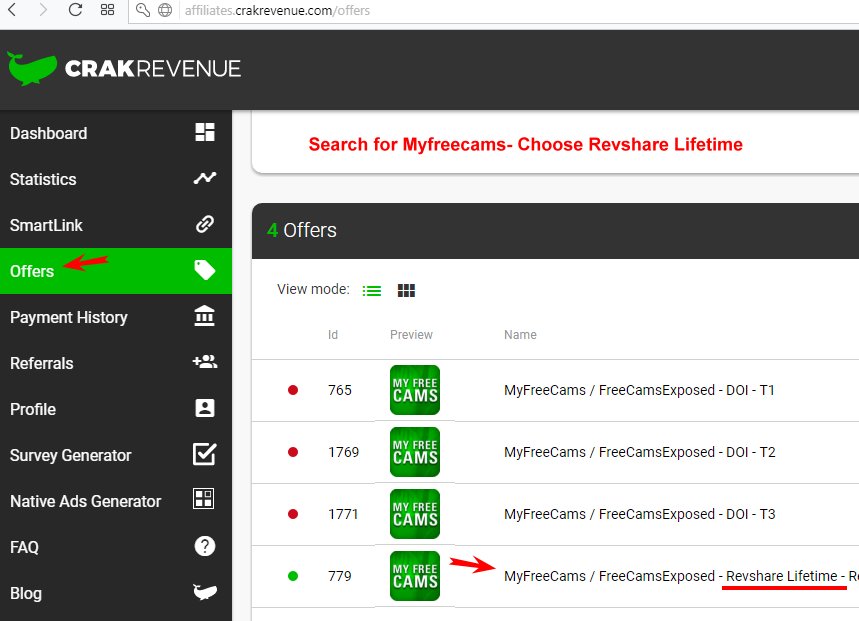859x621 pixels.
Task: Open SmartLink in the sidebar
Action: tap(116, 225)
